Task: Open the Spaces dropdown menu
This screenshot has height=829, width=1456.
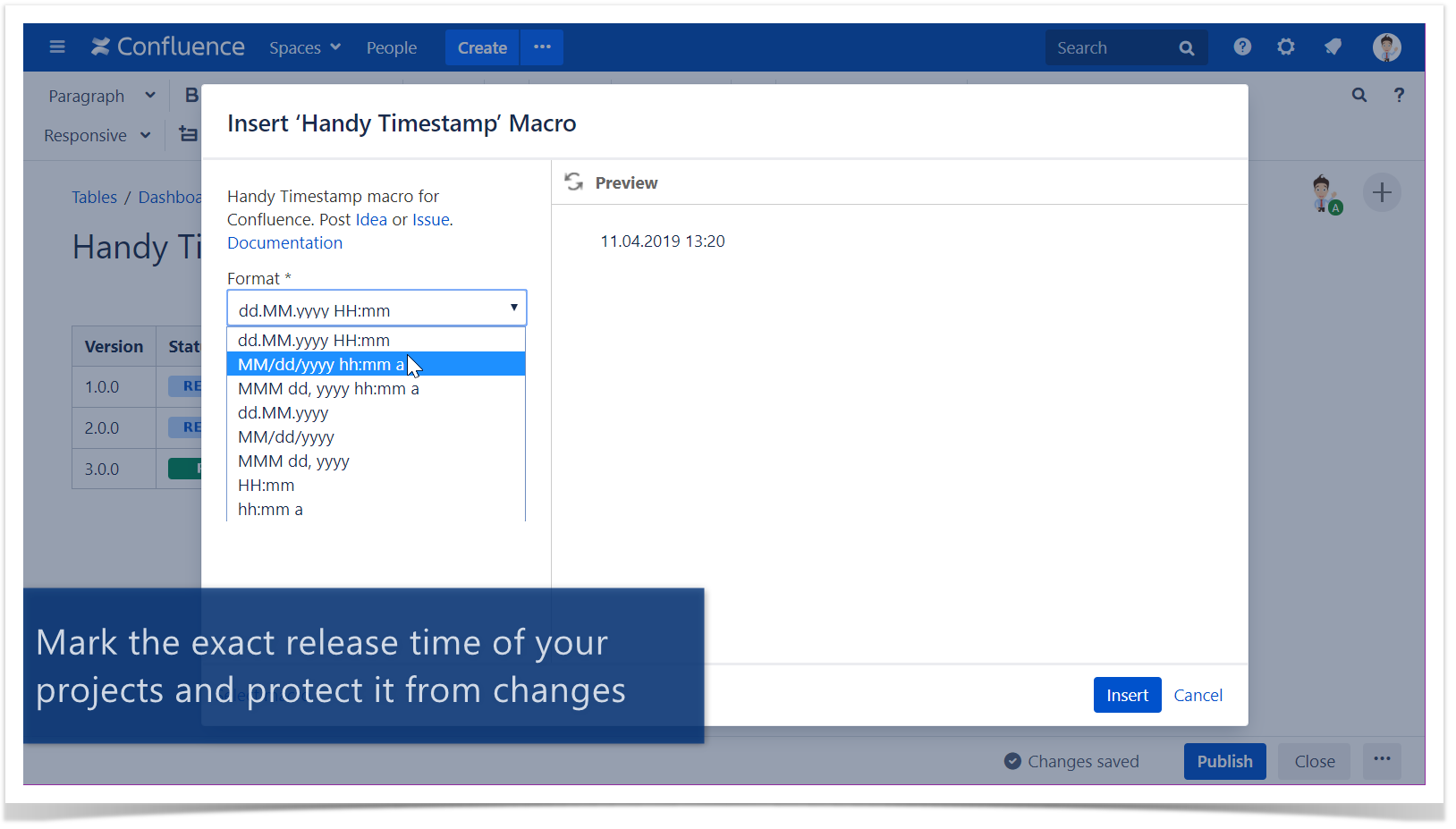Action: 305,47
